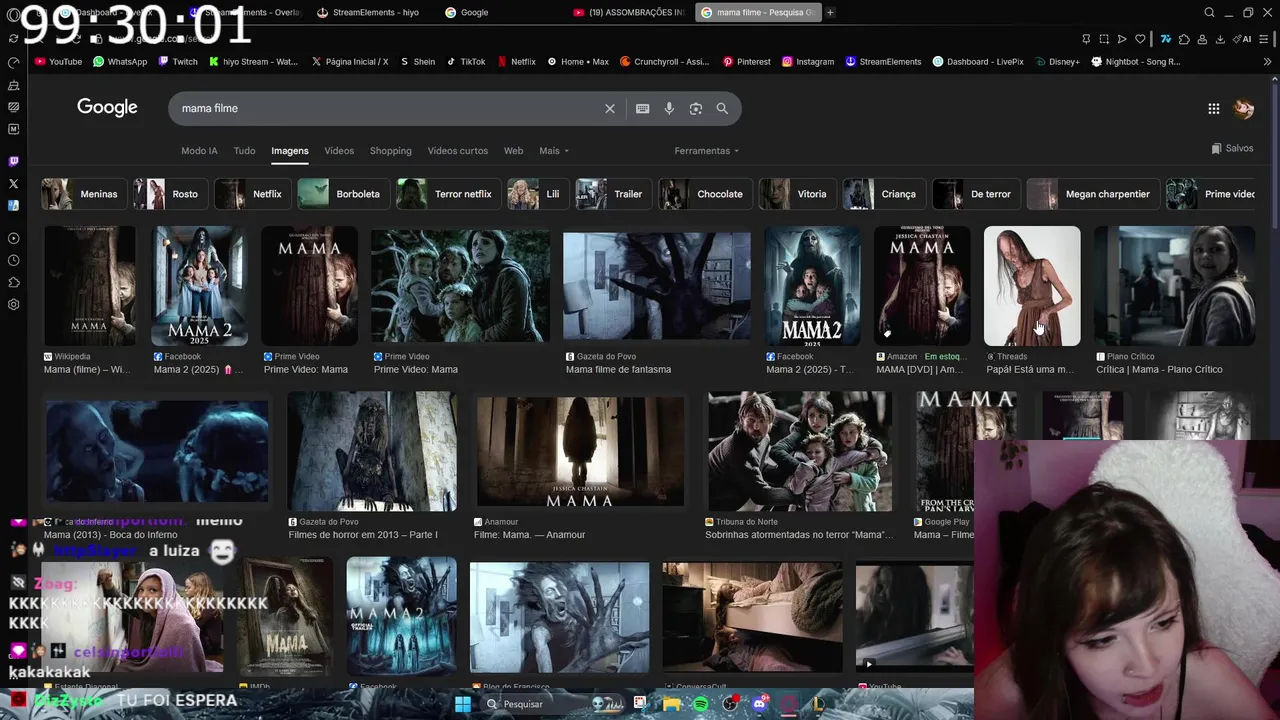Select the Vídeos tab
This screenshot has height=720, width=1280.
(x=339, y=151)
